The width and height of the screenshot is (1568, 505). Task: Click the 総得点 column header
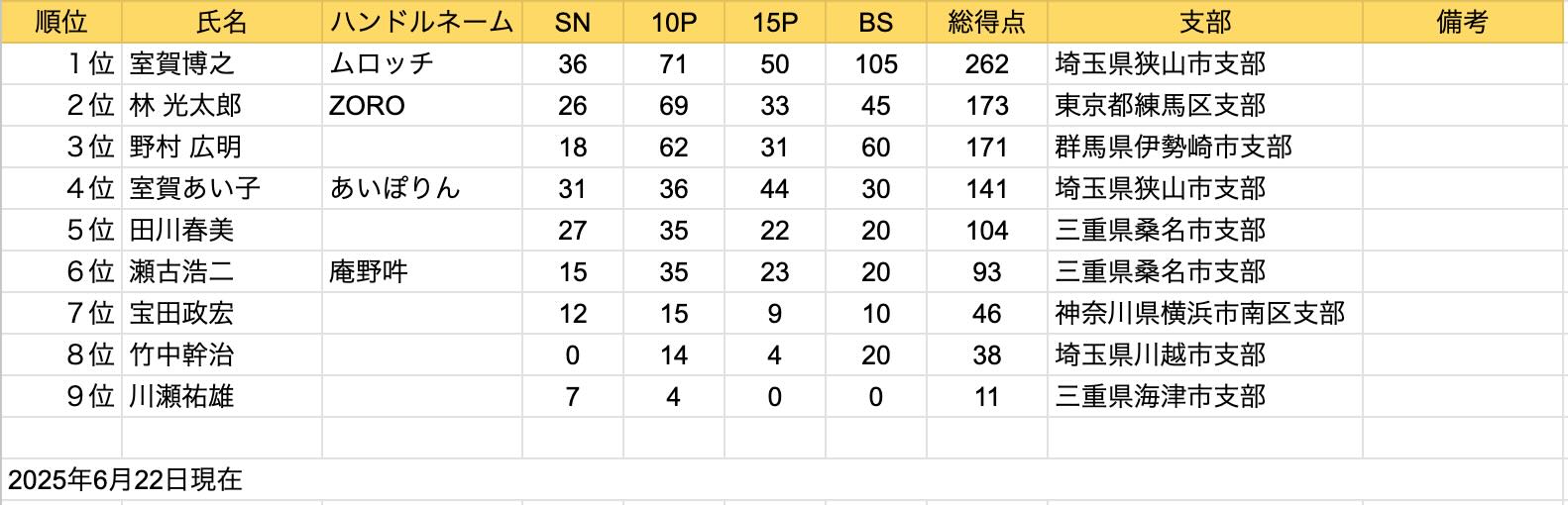tap(986, 22)
